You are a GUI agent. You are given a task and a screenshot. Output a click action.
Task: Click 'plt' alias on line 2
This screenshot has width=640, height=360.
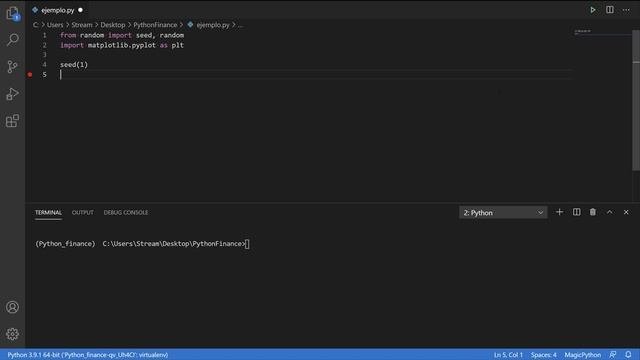click(178, 45)
